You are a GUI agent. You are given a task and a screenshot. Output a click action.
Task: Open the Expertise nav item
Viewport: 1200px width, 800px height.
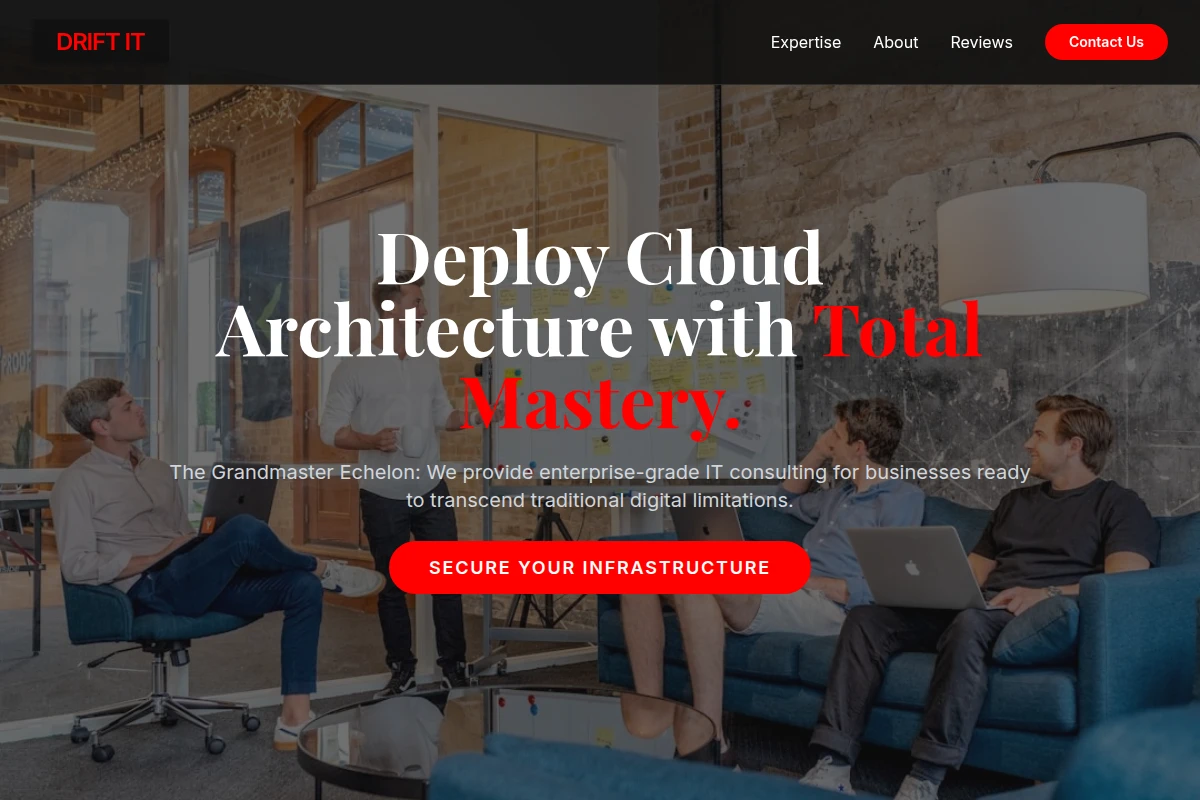pyautogui.click(x=805, y=42)
